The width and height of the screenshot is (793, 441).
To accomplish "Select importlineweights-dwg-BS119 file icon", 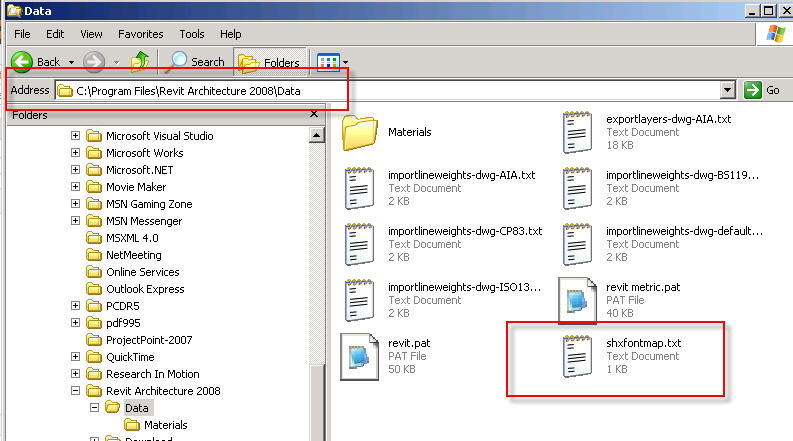I will pyautogui.click(x=577, y=188).
